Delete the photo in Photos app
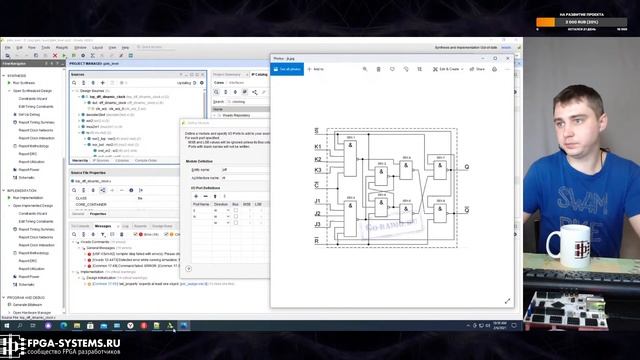 [x=378, y=69]
